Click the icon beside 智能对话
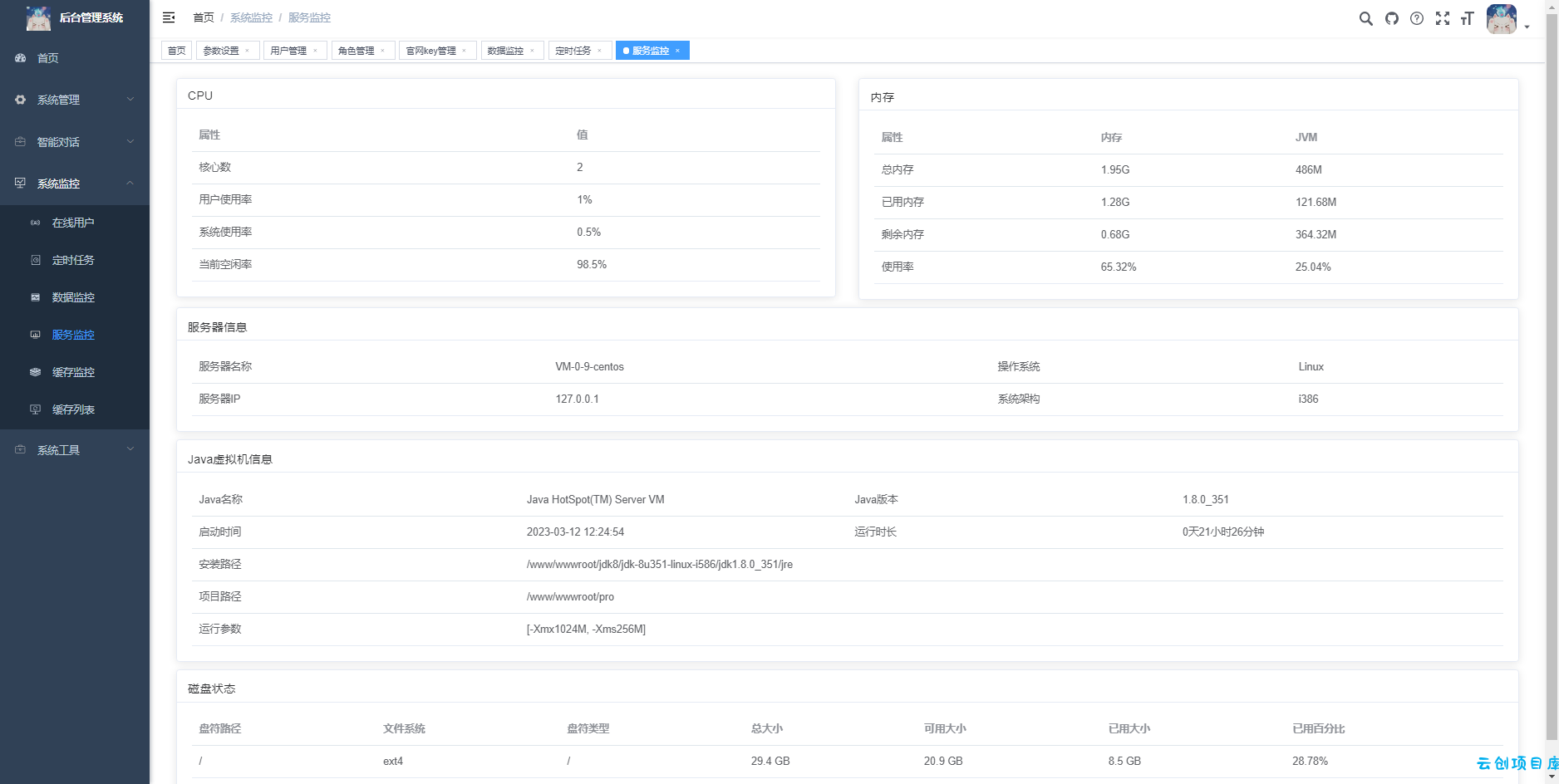 pos(21,142)
